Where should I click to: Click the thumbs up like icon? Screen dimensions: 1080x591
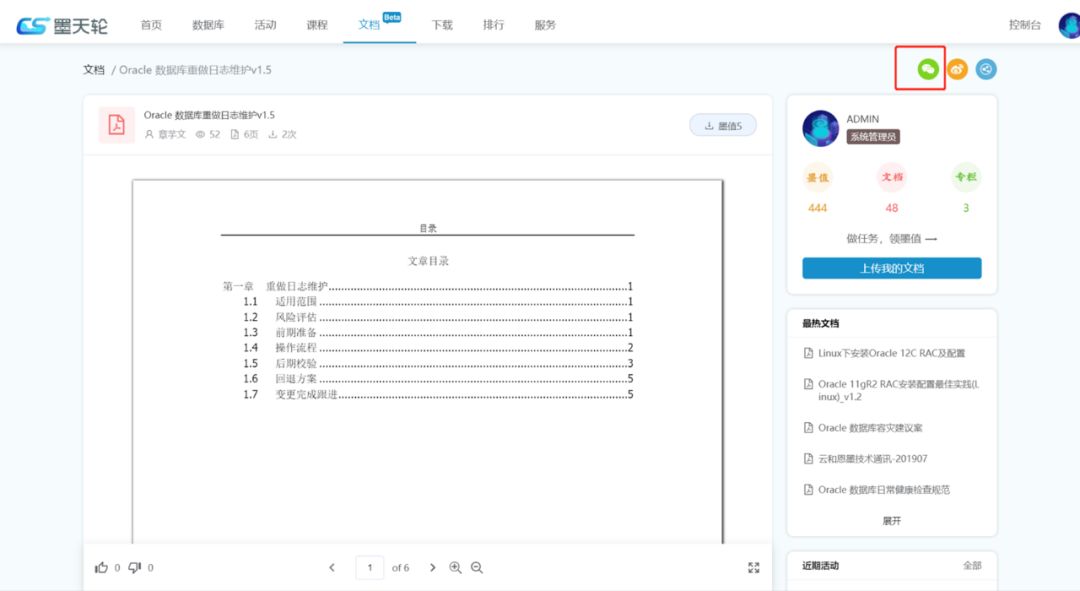[101, 567]
